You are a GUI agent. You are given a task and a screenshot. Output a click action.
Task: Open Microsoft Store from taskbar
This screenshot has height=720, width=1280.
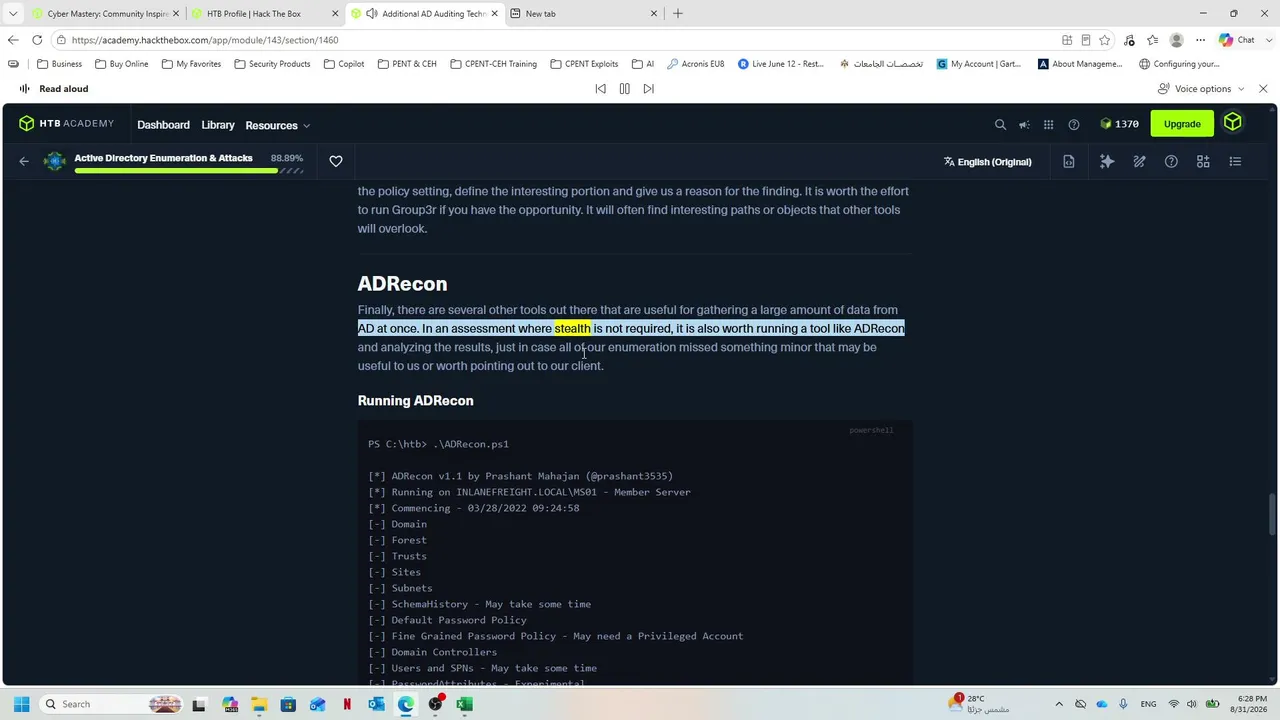click(288, 704)
